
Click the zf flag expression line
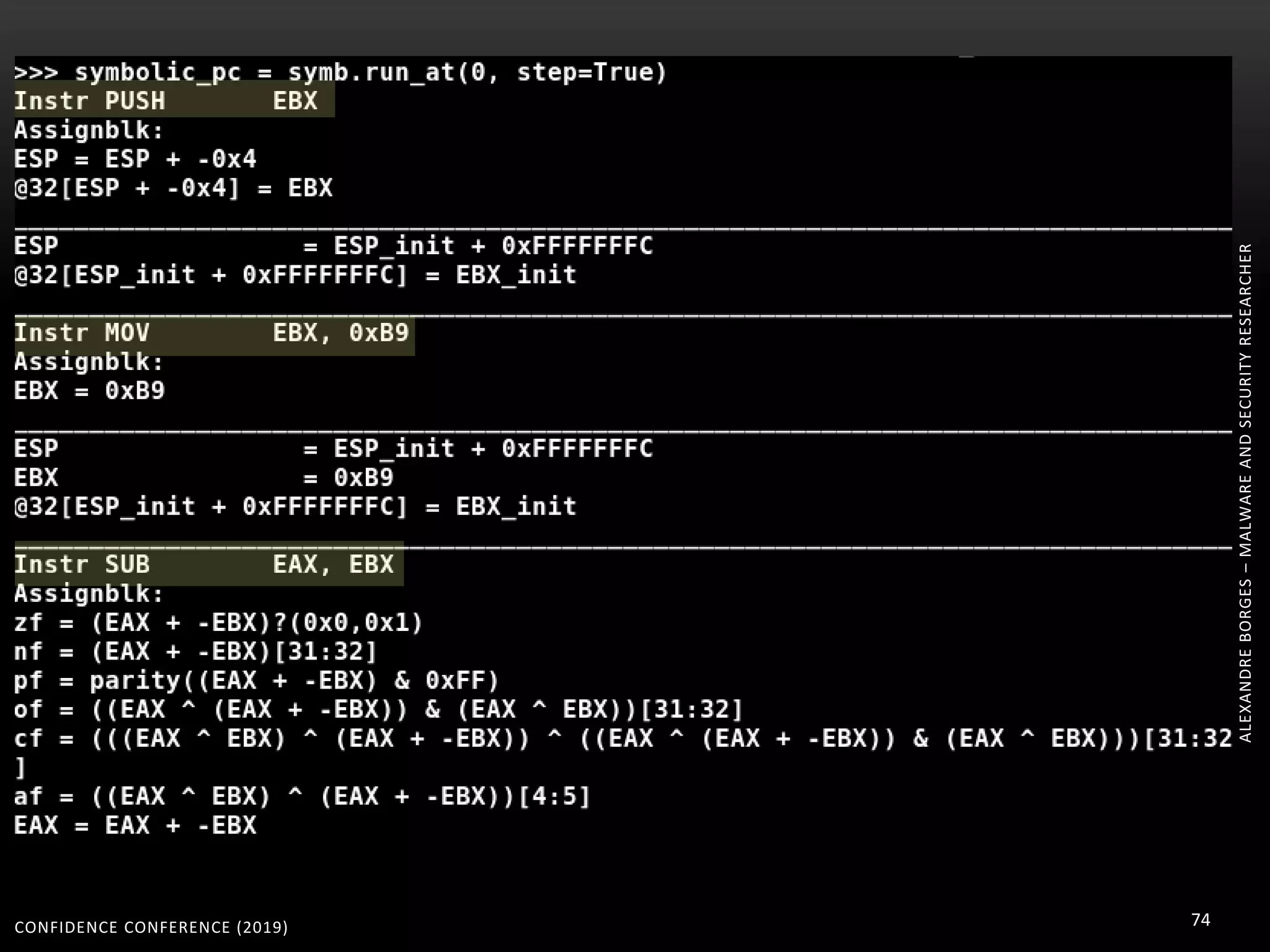[x=218, y=622]
